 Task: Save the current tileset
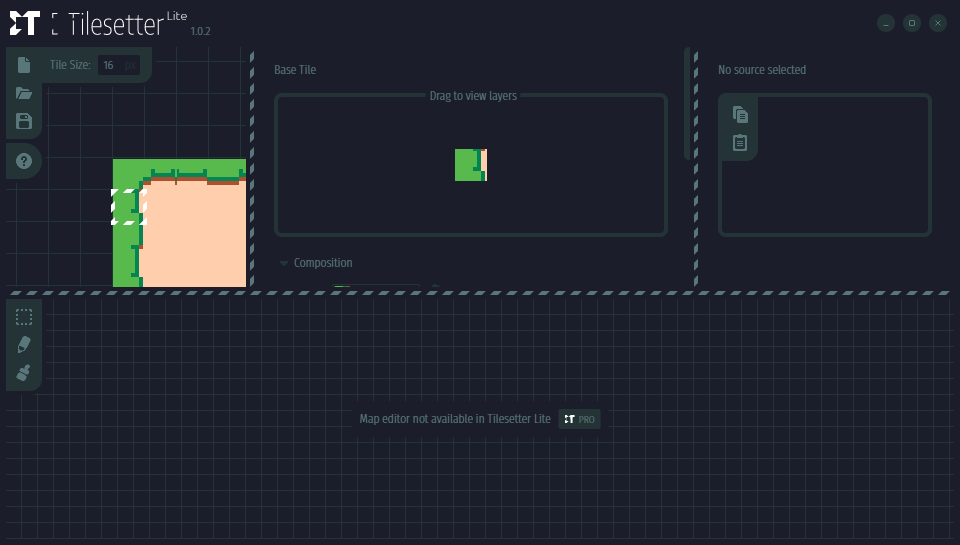24,121
